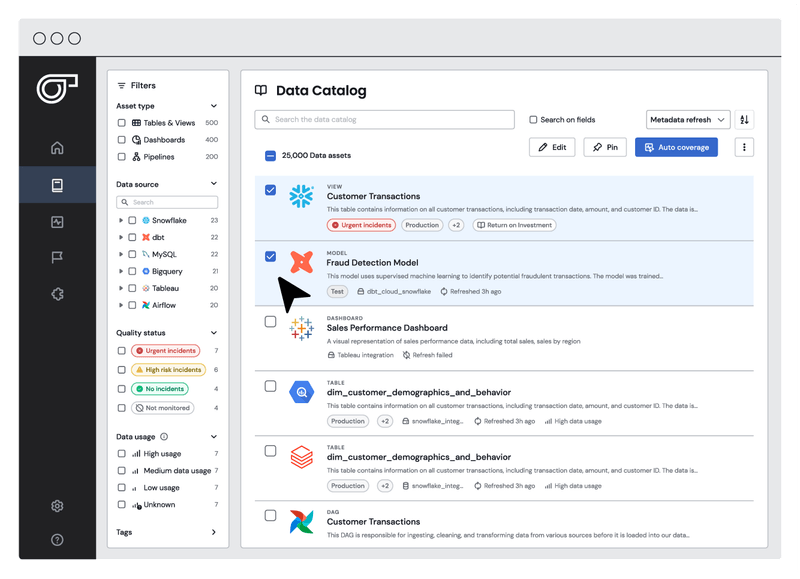
Task: Click the Filters header icon
Action: [x=121, y=86]
